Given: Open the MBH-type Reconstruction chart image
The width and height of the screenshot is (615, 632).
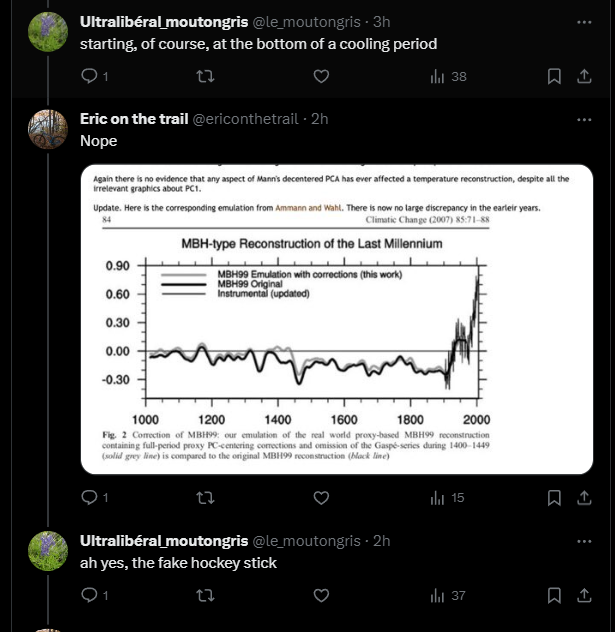Looking at the screenshot, I should (337, 319).
